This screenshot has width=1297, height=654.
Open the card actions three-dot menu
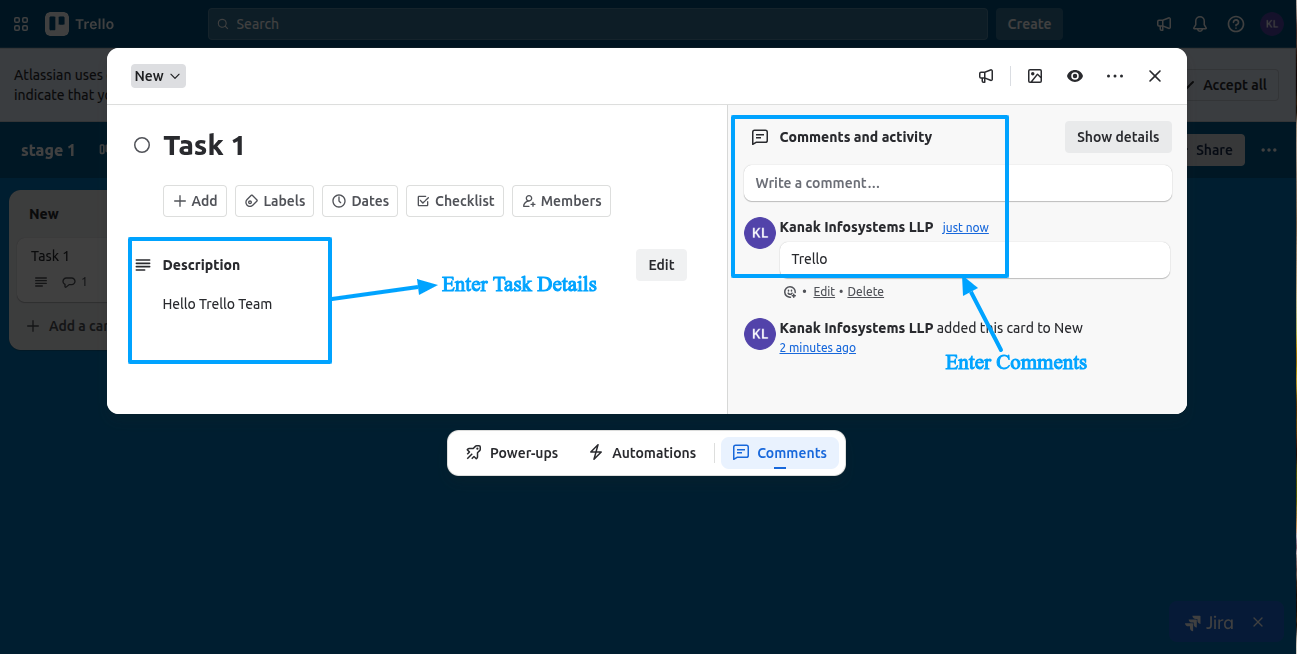click(1115, 76)
